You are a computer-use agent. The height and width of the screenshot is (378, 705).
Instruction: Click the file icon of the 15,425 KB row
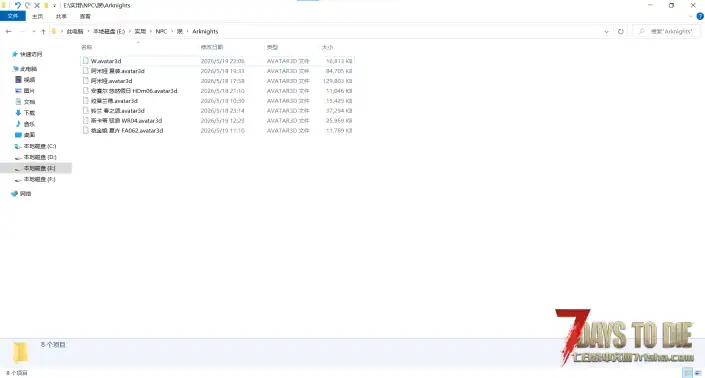[86, 100]
